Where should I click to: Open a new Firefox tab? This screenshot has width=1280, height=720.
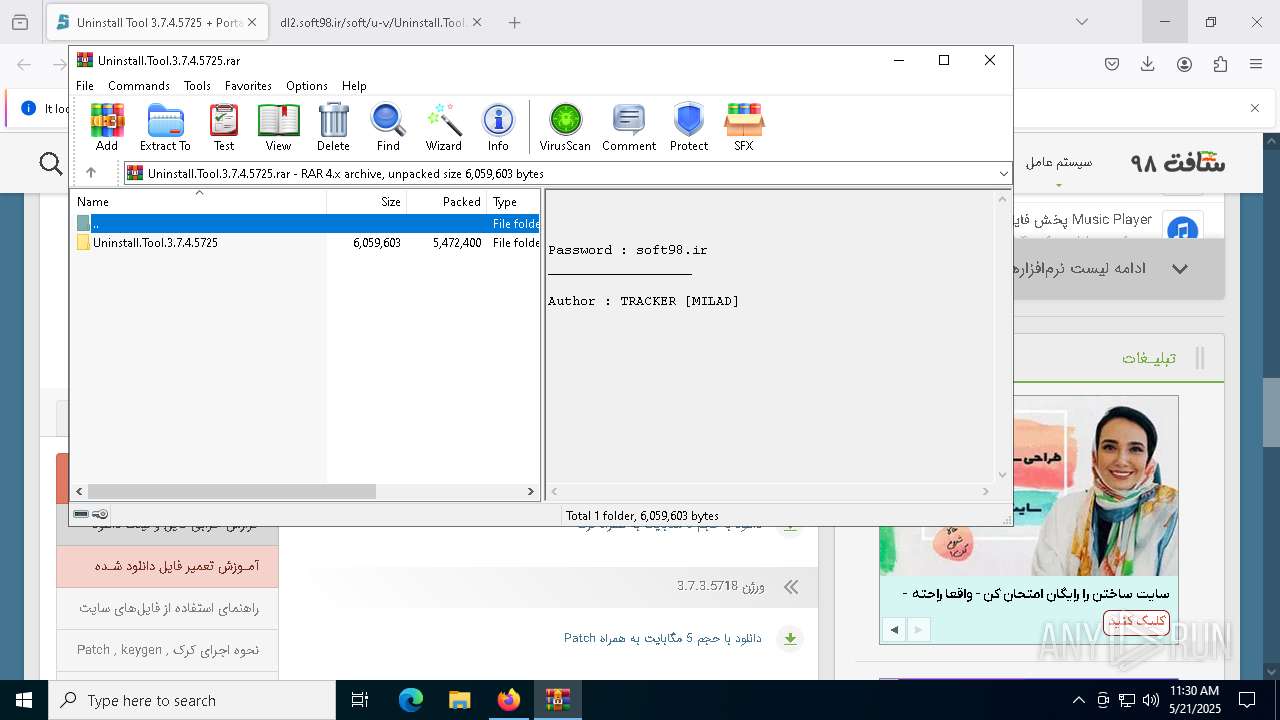514,22
